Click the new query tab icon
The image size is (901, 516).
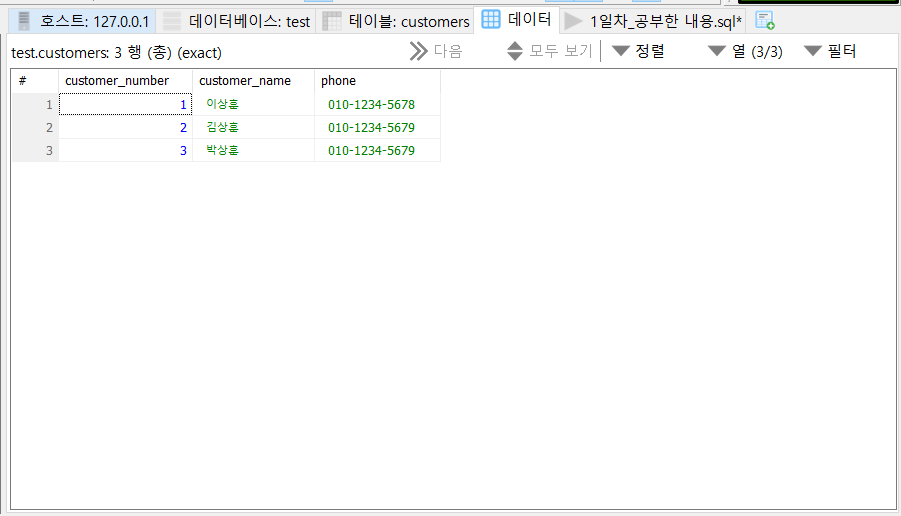(x=765, y=21)
